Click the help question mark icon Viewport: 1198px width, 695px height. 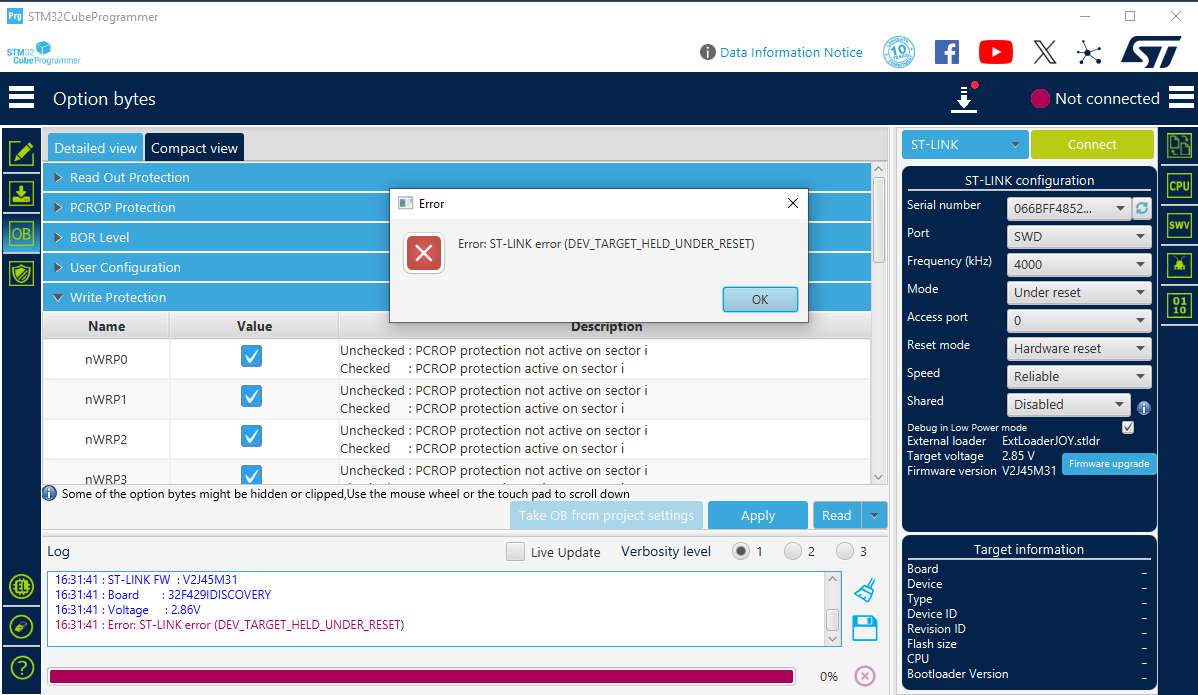coord(21,667)
